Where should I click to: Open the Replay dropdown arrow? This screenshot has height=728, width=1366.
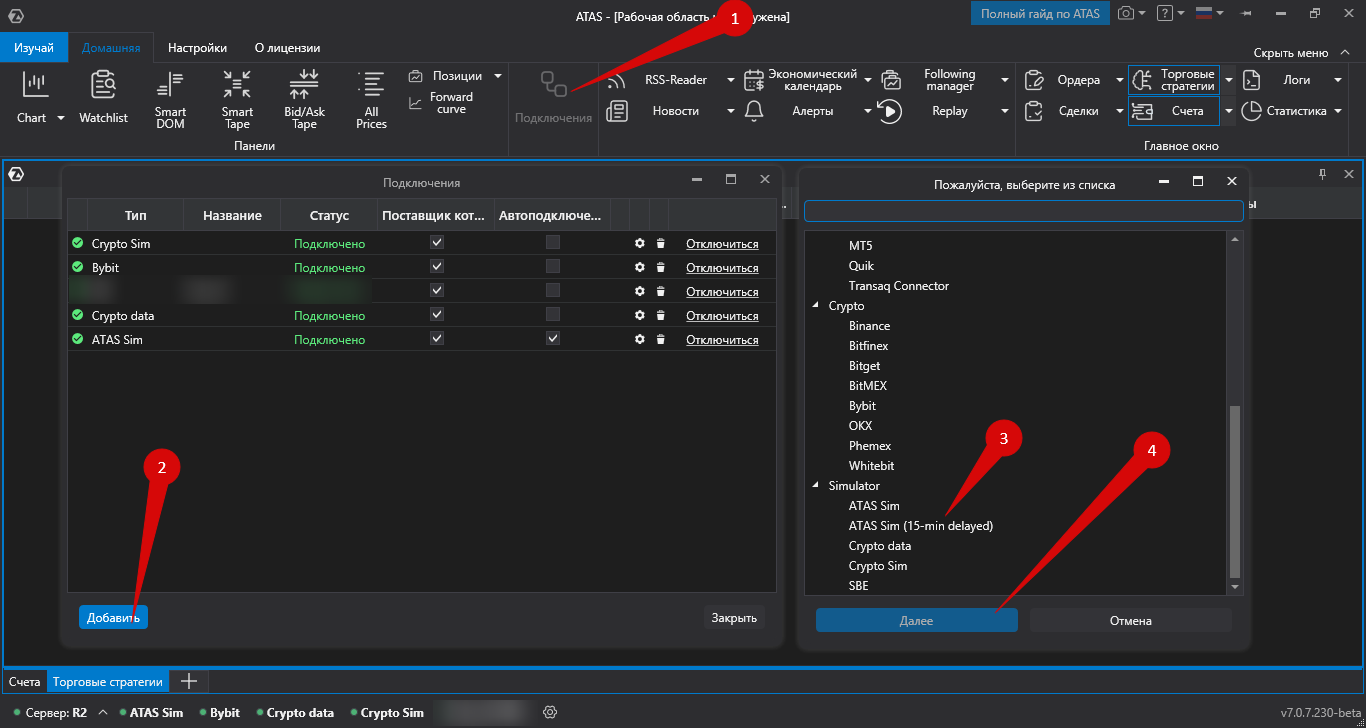point(1003,111)
